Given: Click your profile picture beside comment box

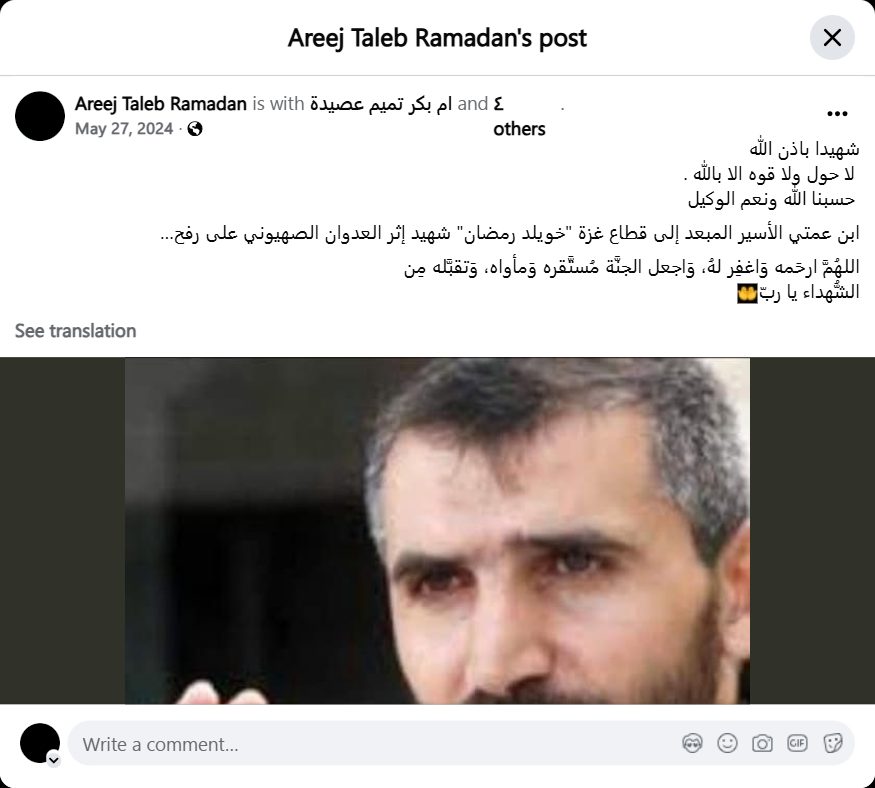Looking at the screenshot, I should (40, 743).
